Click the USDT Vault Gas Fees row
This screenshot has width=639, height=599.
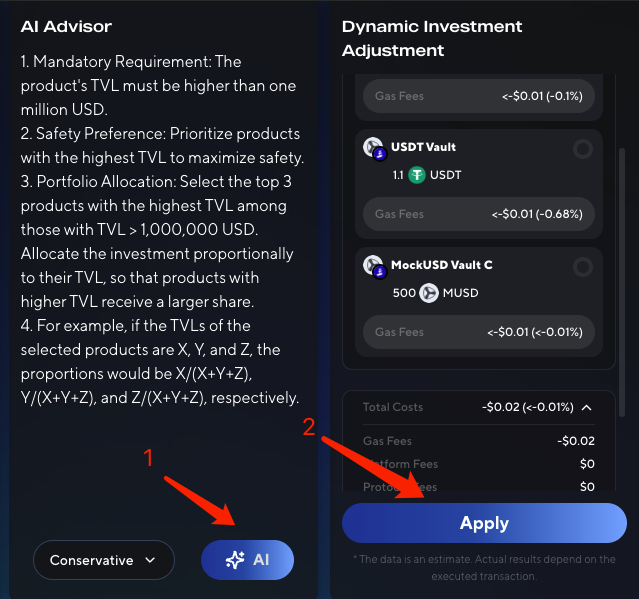479,214
